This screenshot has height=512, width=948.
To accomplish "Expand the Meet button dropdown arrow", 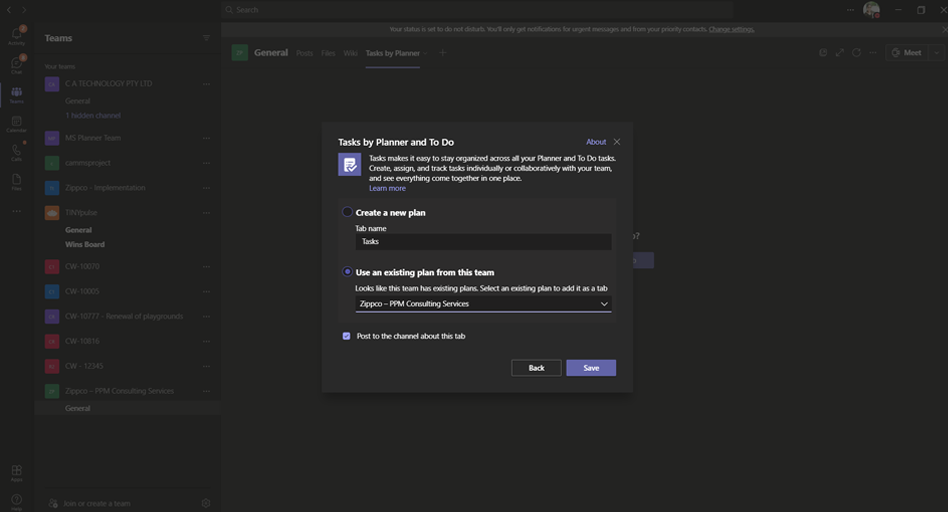I will [x=937, y=53].
